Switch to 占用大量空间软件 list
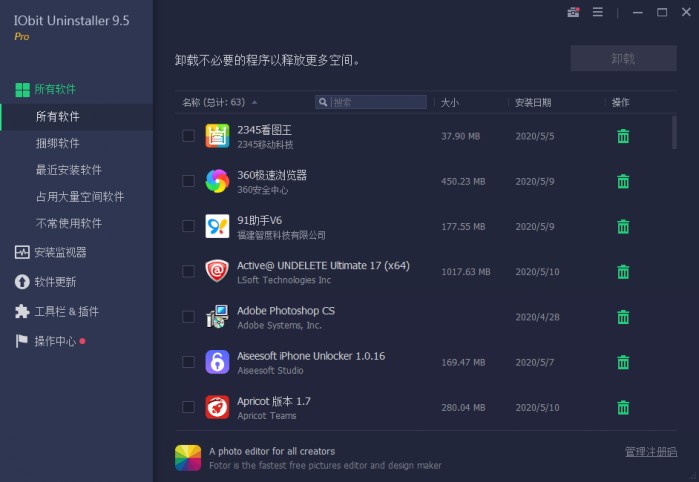The image size is (699, 482). coord(80,197)
